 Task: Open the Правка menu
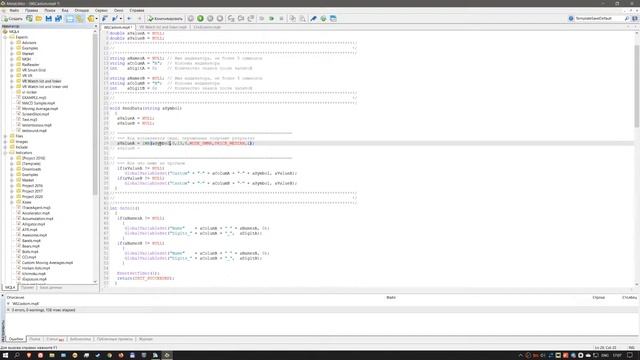(31, 11)
